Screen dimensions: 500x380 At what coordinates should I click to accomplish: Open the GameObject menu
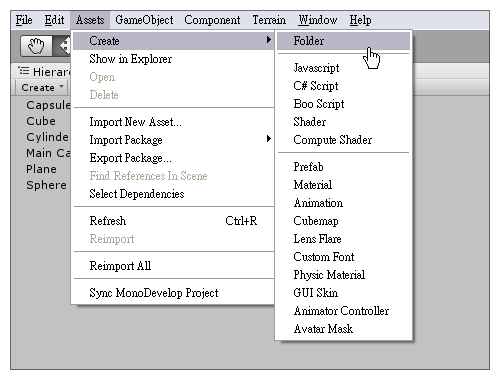pos(144,20)
